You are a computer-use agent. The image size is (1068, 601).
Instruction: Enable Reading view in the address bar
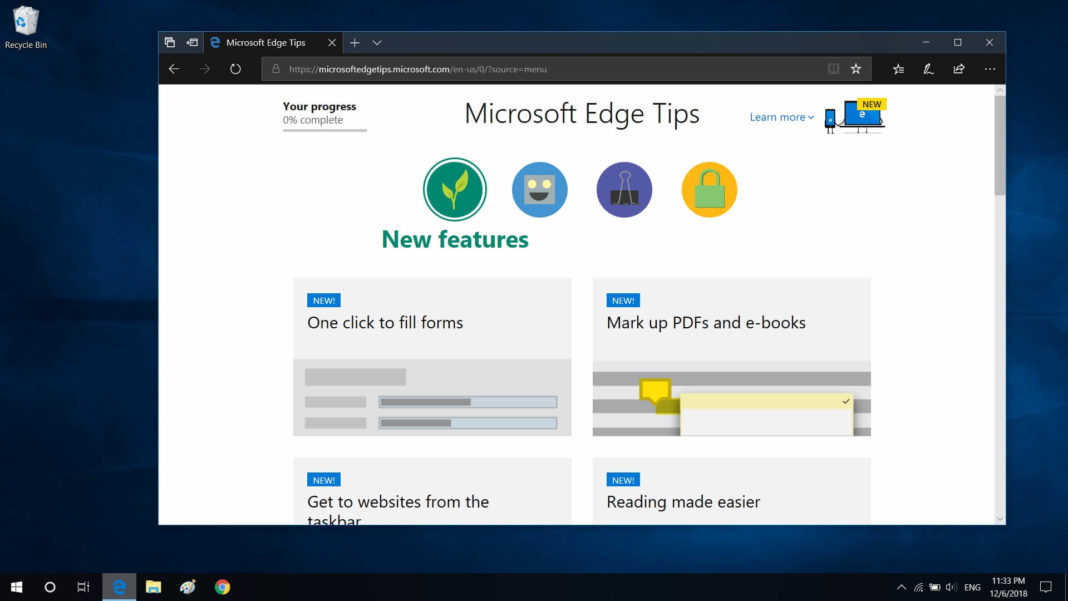click(x=834, y=68)
